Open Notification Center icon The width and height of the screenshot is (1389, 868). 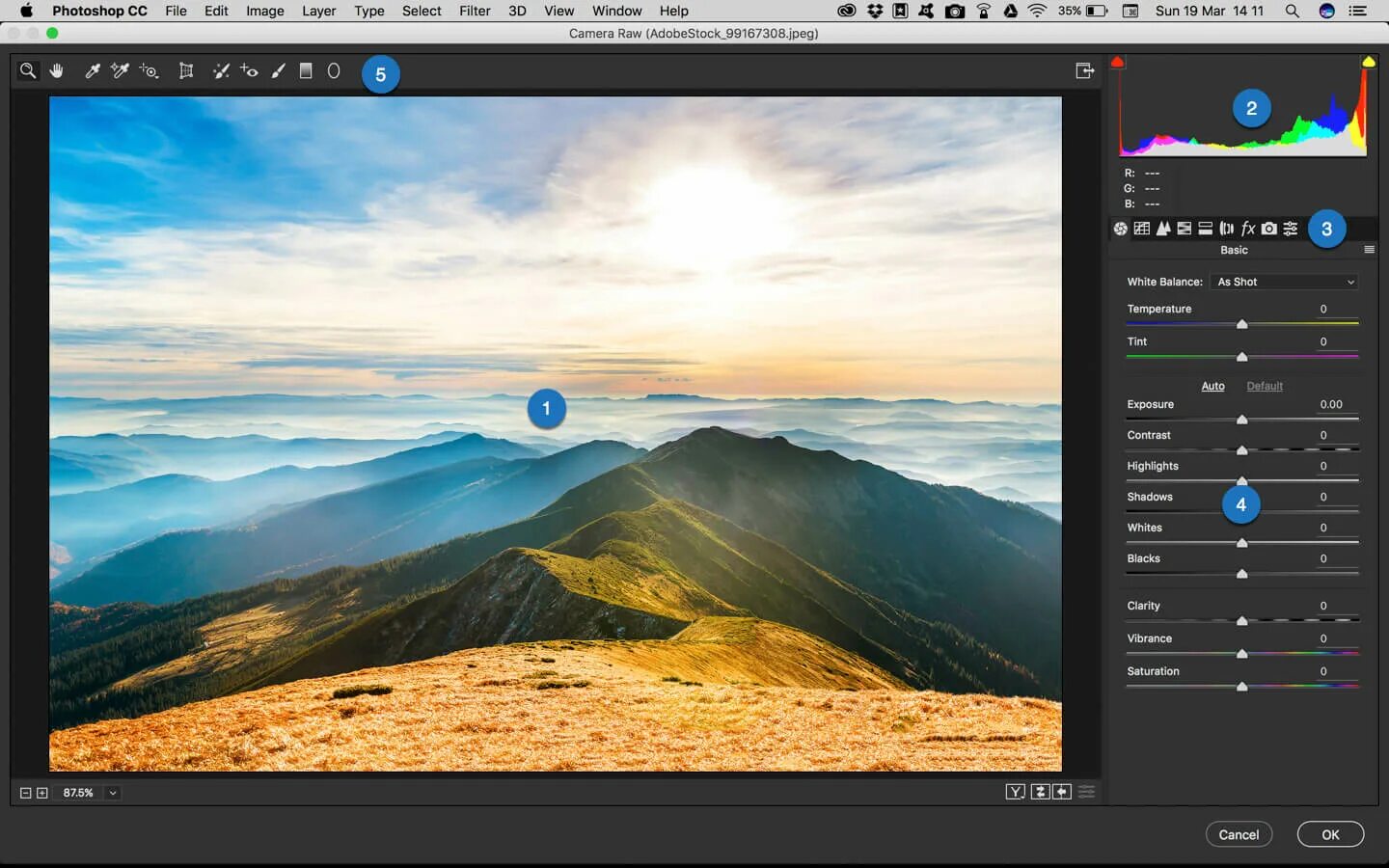pos(1357,11)
